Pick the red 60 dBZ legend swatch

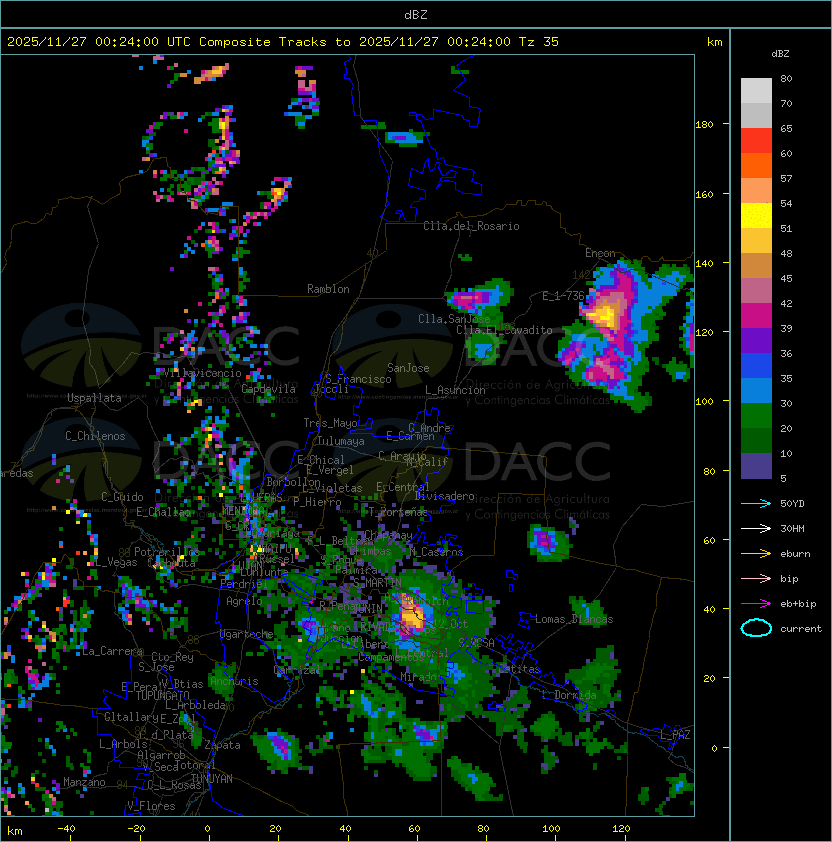point(756,141)
